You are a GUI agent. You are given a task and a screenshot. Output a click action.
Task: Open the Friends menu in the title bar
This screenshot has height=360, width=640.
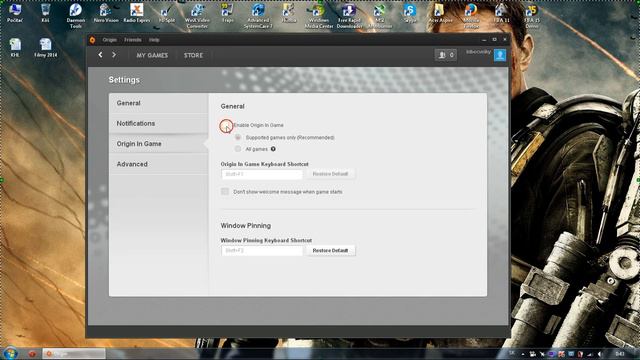tap(133, 40)
